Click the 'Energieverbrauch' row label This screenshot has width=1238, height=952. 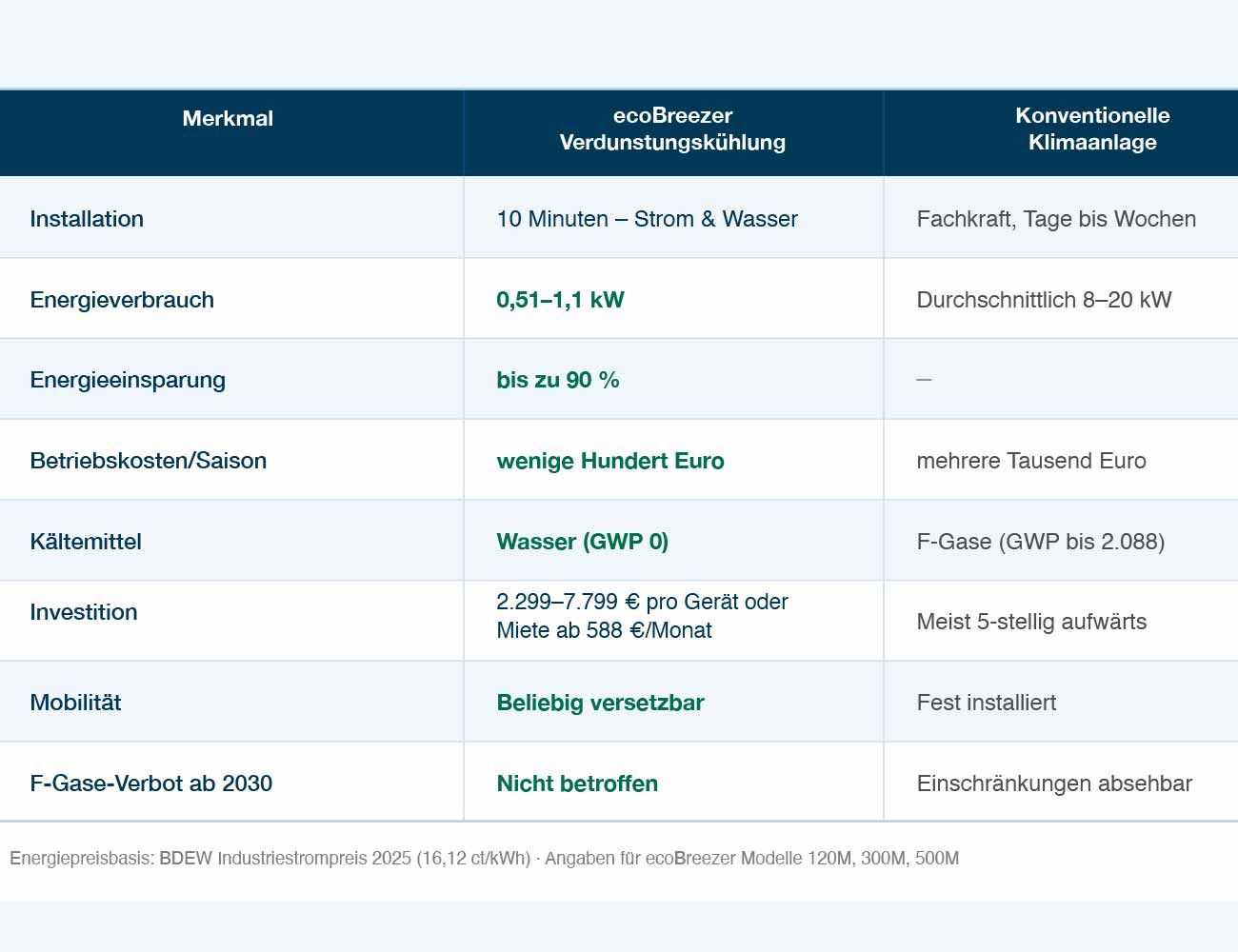point(122,300)
